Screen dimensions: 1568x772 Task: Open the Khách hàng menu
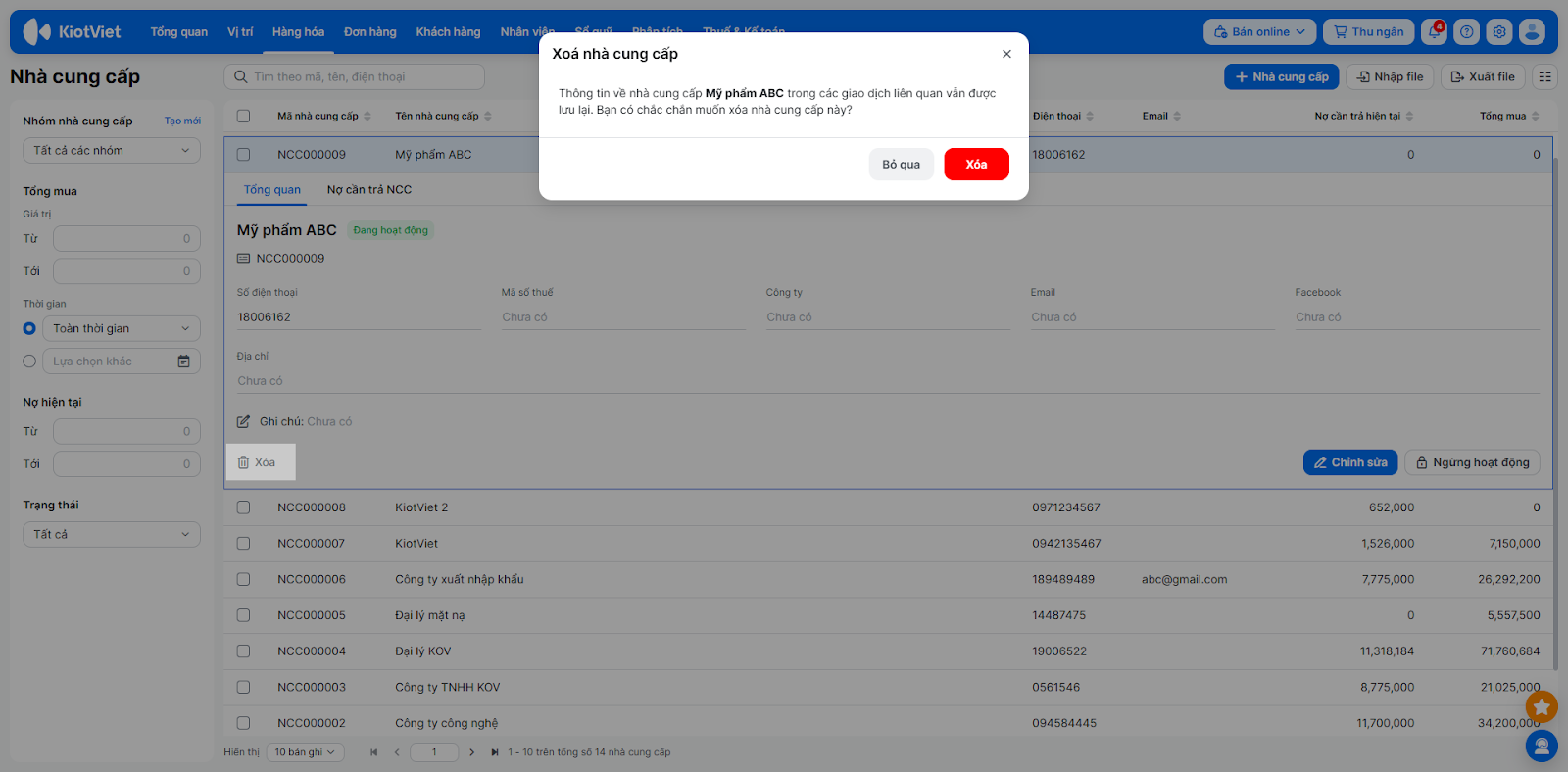448,32
